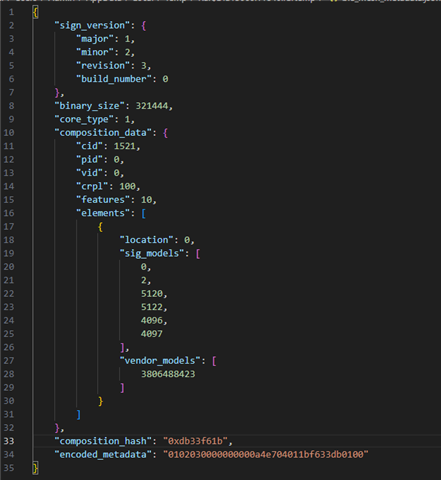Click the sig model value 5122
441x480 pixels.
click(x=152, y=307)
